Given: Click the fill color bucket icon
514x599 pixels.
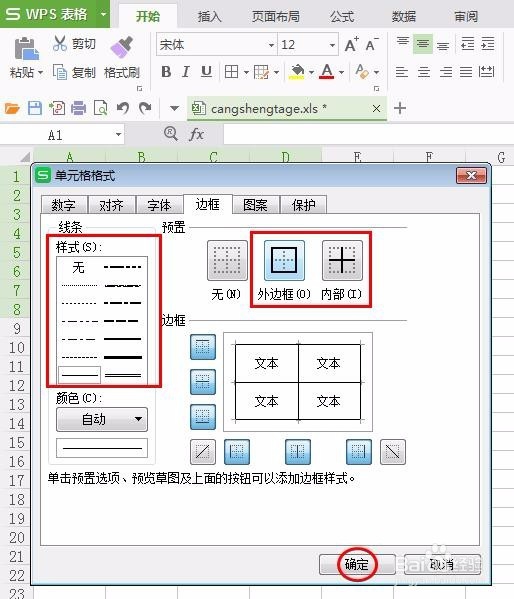Looking at the screenshot, I should (x=297, y=71).
